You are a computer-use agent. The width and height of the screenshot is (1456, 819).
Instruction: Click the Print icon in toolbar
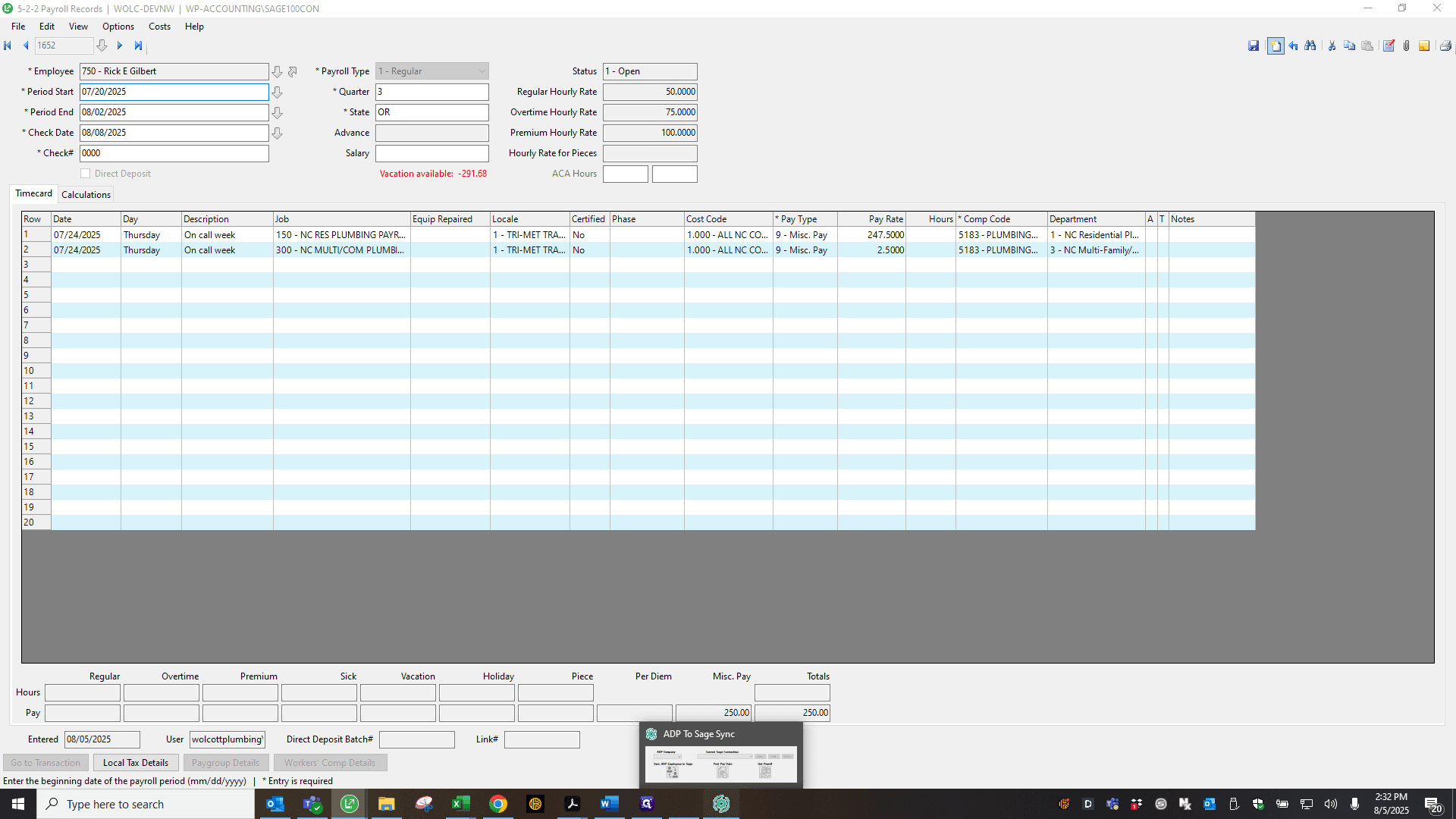click(1445, 46)
